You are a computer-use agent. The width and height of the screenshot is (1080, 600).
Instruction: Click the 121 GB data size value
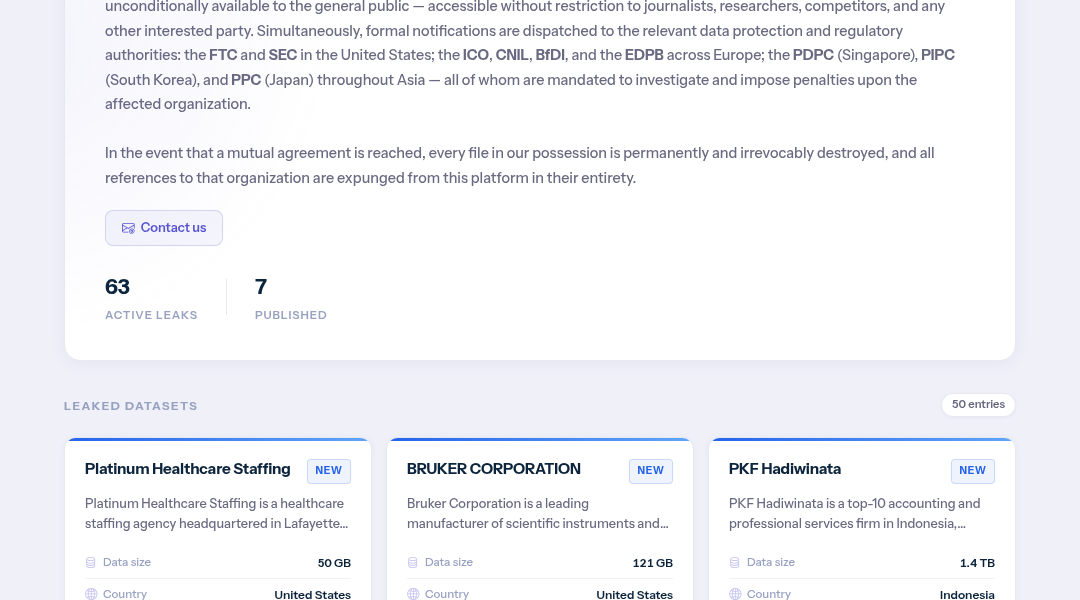point(652,563)
